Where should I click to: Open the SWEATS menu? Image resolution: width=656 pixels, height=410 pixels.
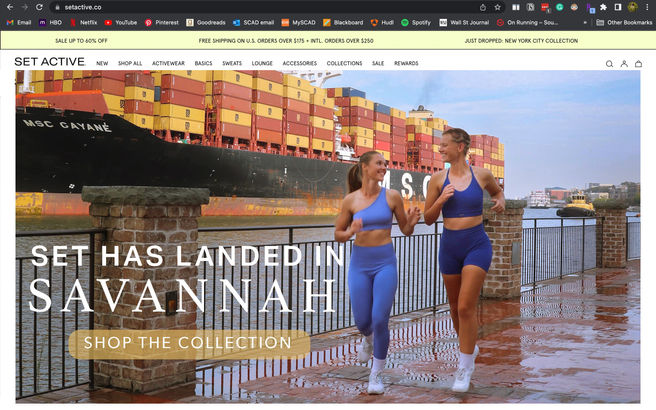point(232,63)
